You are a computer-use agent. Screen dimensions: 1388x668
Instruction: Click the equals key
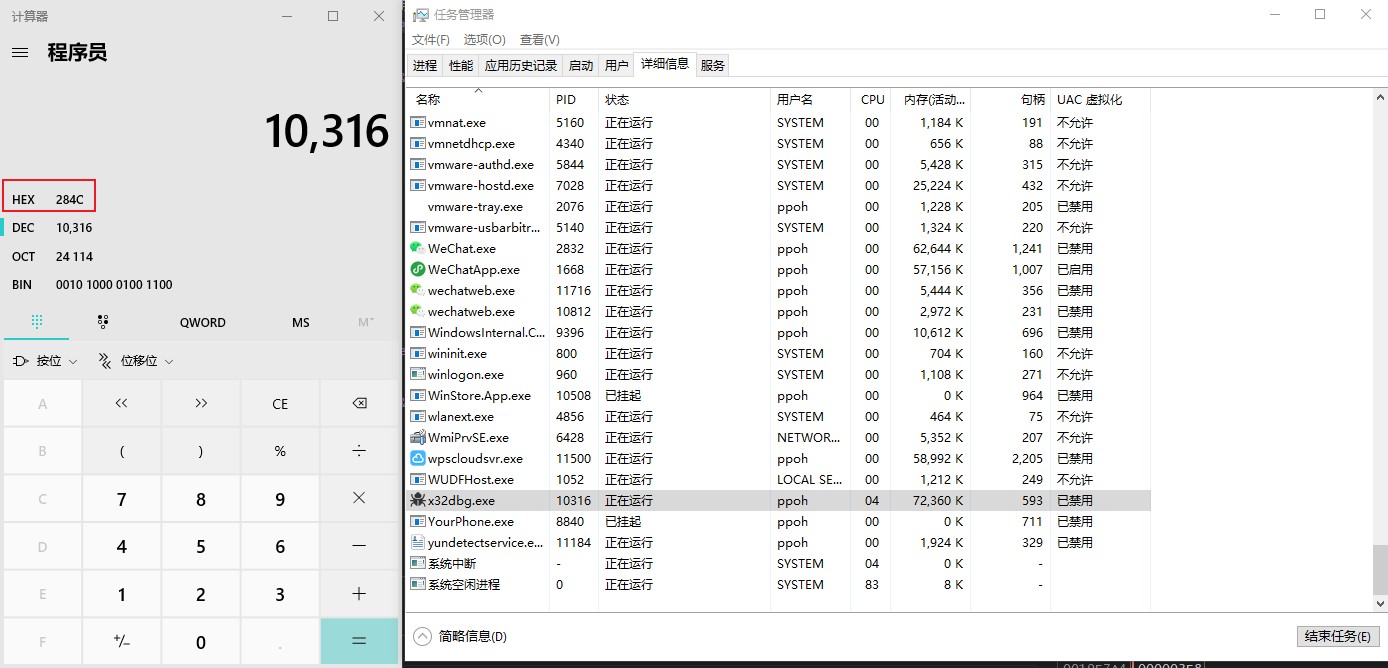[359, 641]
